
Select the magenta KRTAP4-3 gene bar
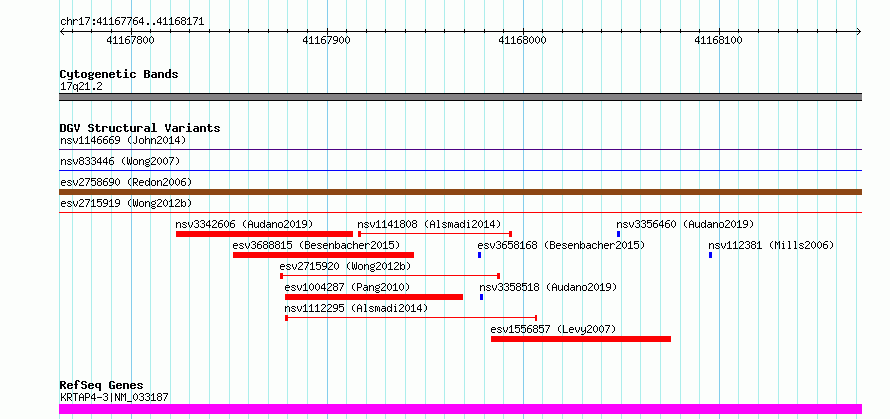(x=460, y=409)
